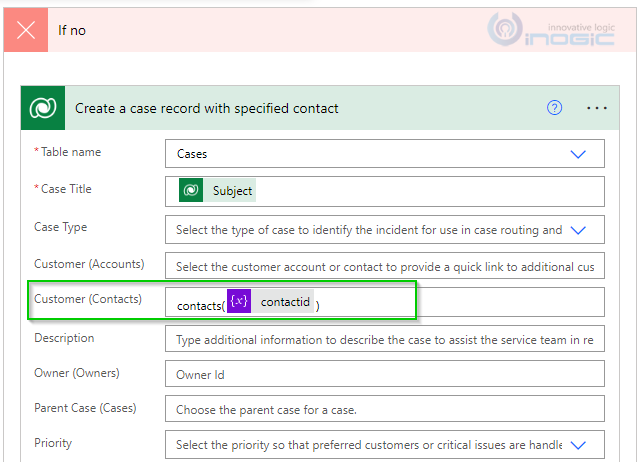The image size is (644, 462).
Task: Expand the Case Type dropdown chevron
Action: (577, 229)
